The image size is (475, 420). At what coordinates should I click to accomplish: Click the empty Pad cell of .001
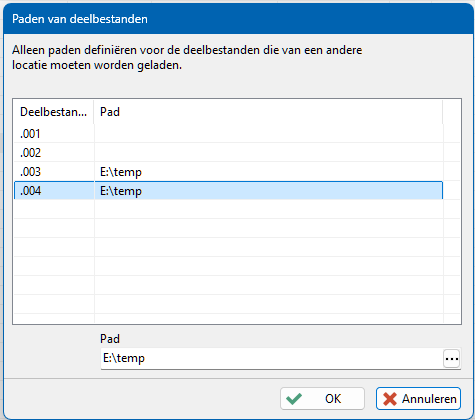coord(269,134)
